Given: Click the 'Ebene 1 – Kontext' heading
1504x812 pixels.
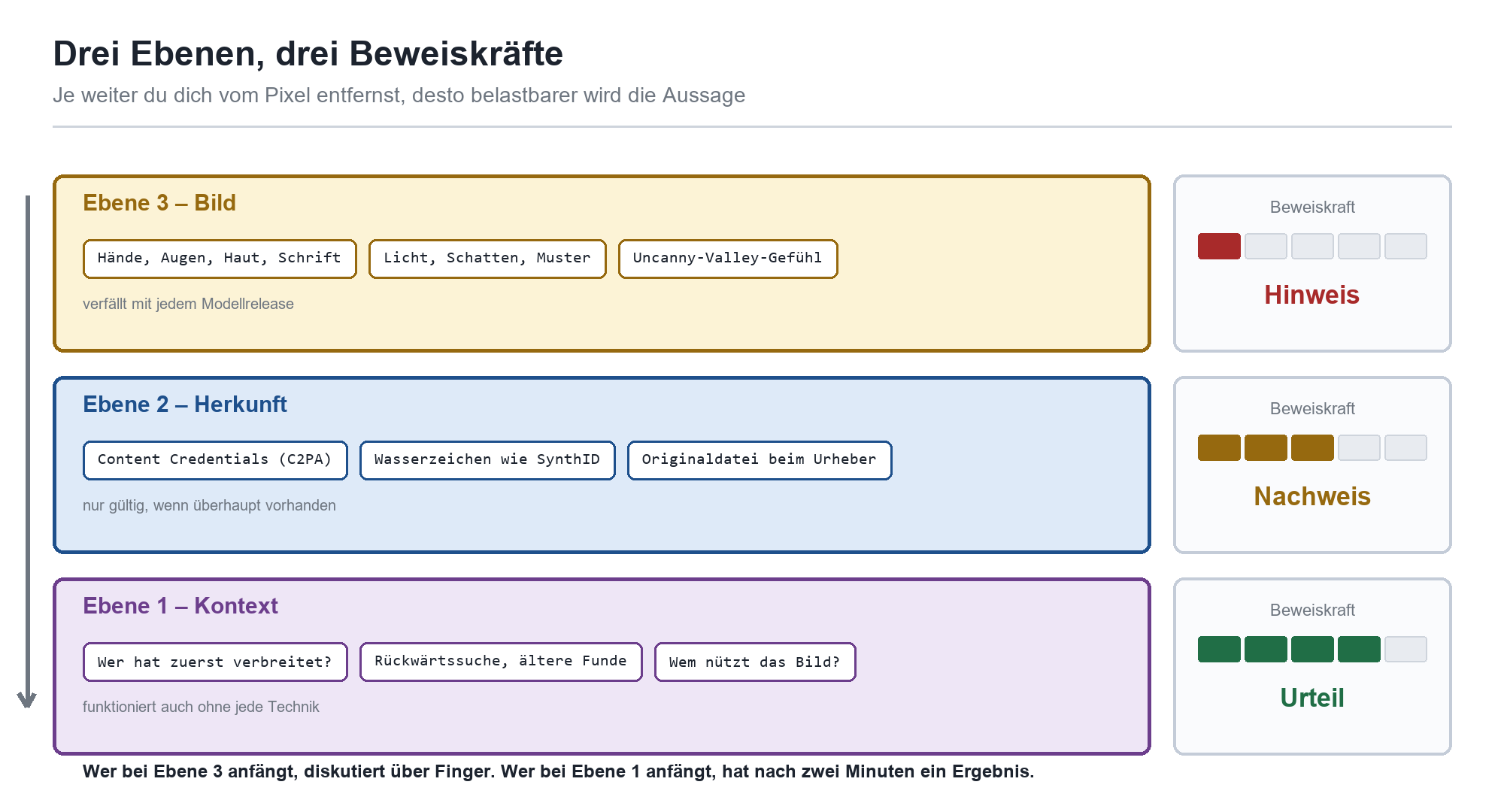Looking at the screenshot, I should [180, 606].
